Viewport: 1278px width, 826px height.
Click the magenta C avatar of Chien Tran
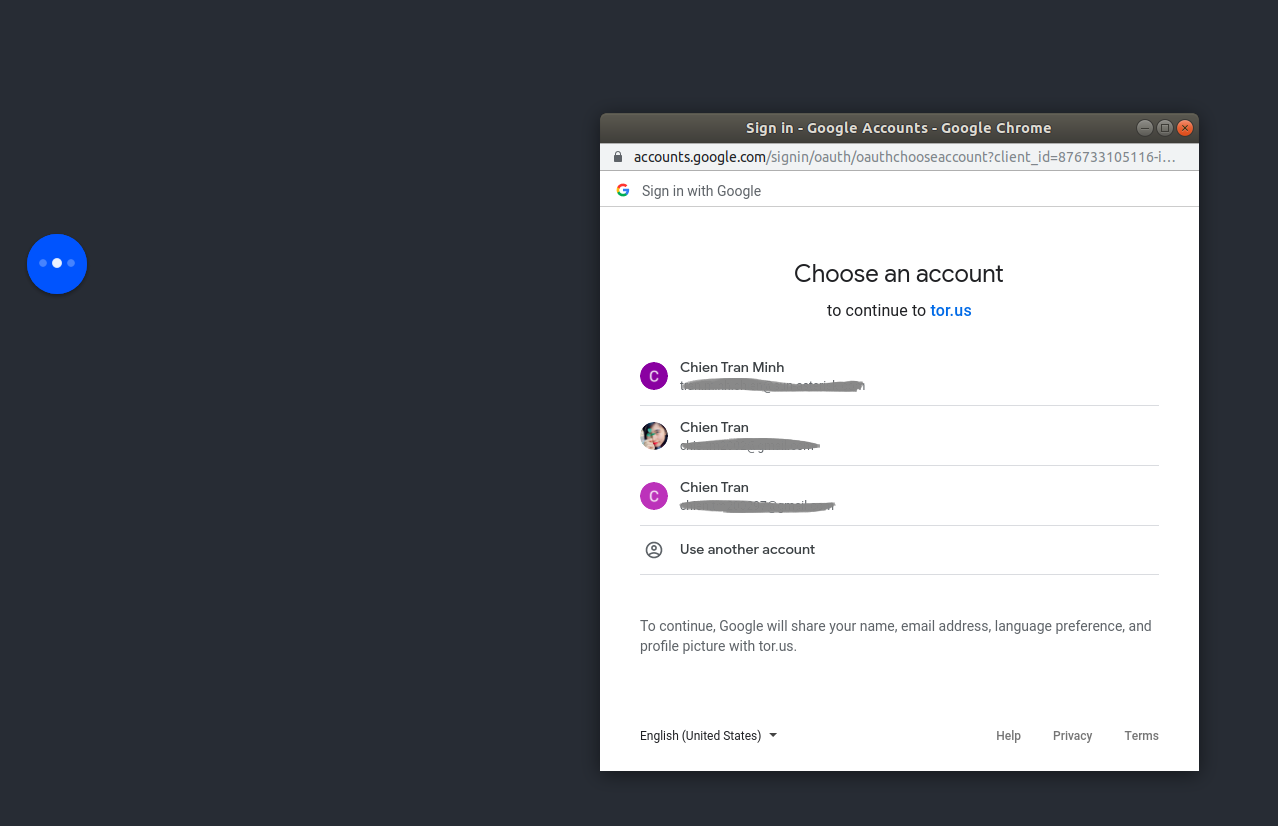point(653,496)
